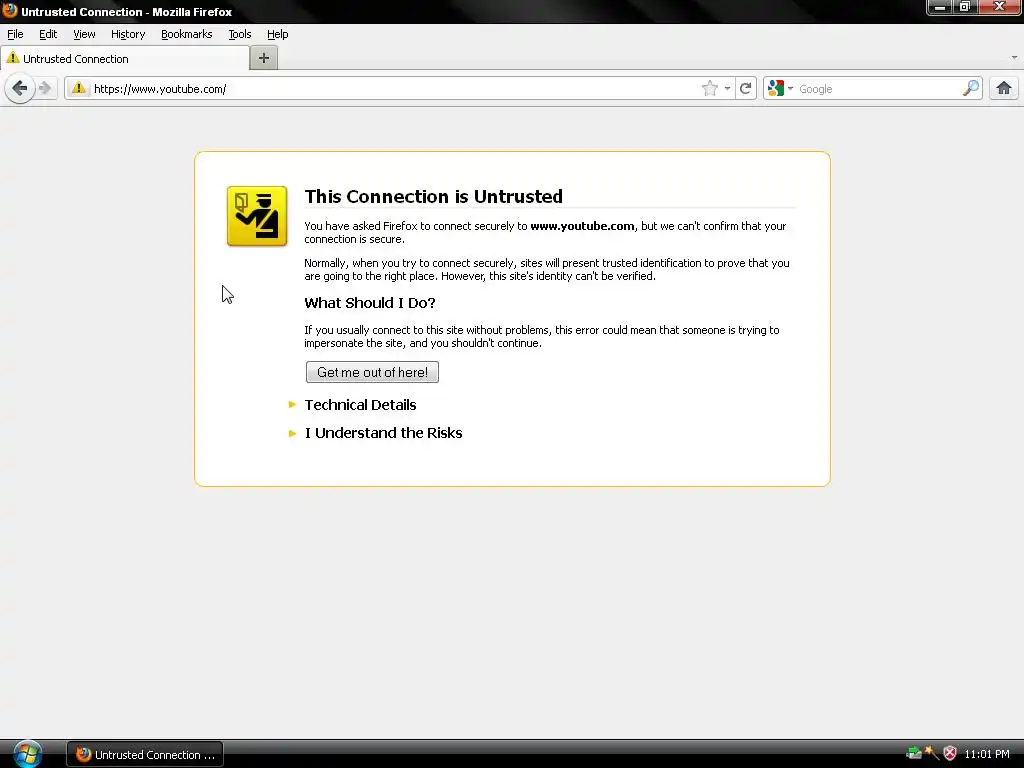Open the Bookmarks menu
Viewport: 1024px width, 768px height.
pos(186,34)
